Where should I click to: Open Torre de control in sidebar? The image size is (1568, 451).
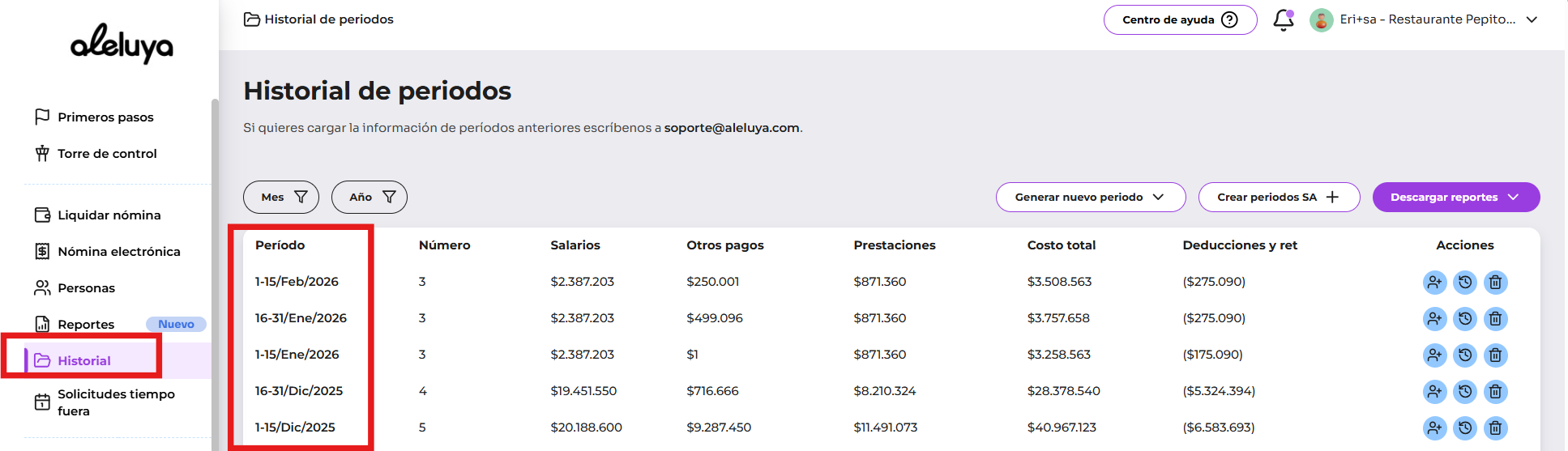pos(107,154)
